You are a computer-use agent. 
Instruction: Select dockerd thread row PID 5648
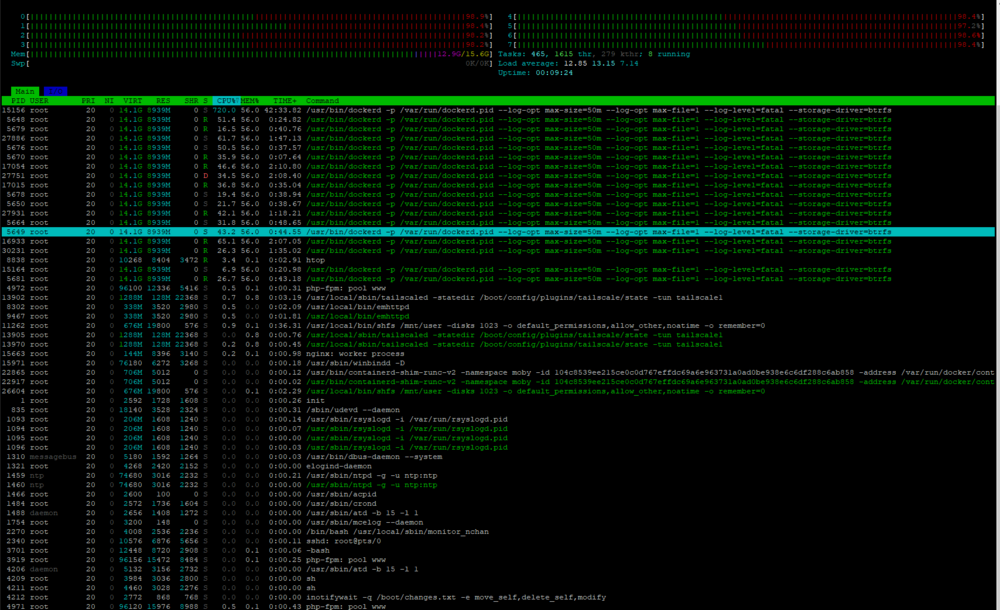click(x=497, y=119)
